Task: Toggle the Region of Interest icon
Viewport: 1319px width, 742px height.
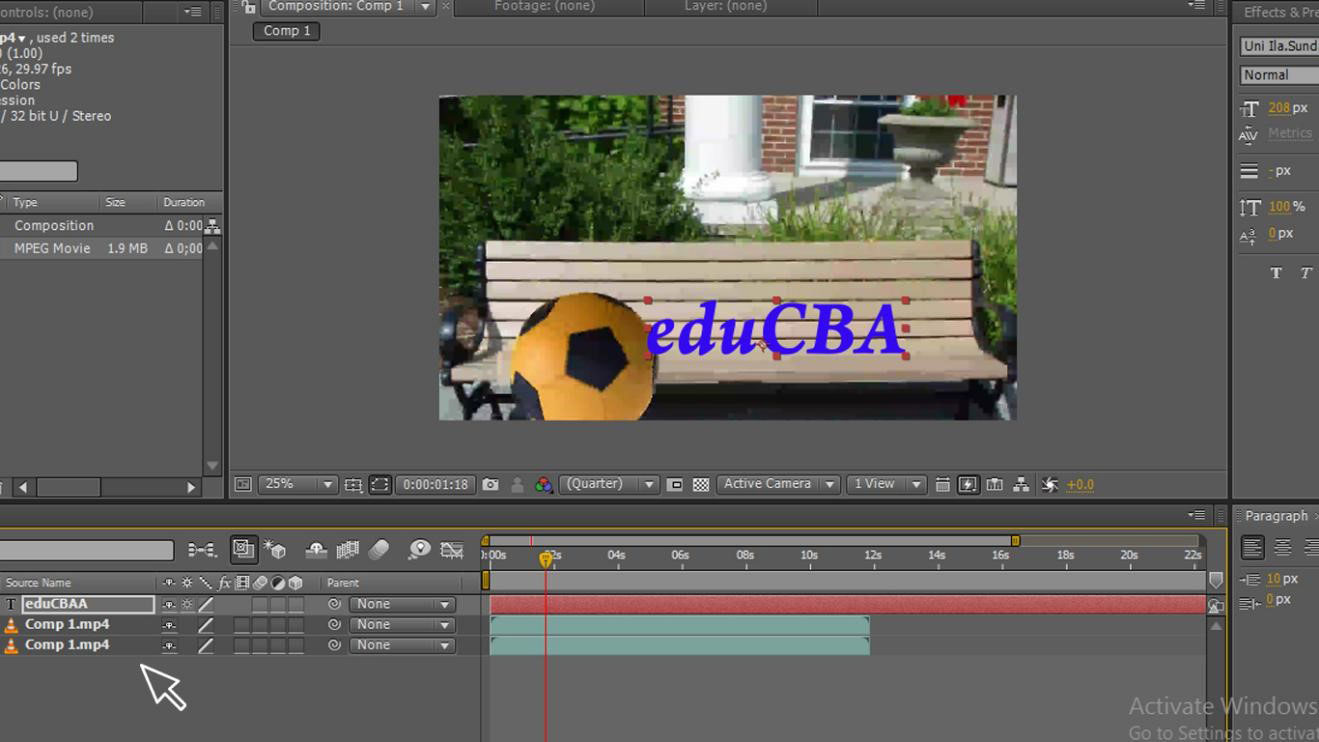Action: tap(675, 484)
